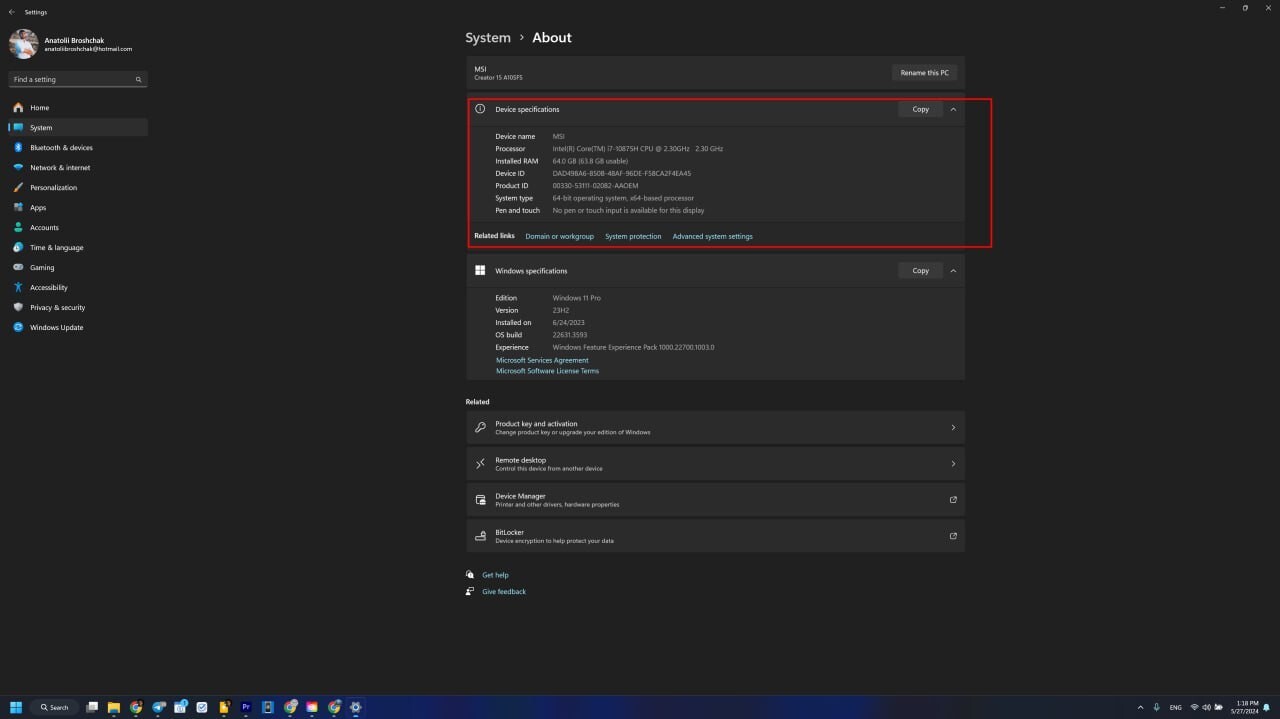Click the Time & language globe icon
This screenshot has height=719, width=1280.
[18, 247]
